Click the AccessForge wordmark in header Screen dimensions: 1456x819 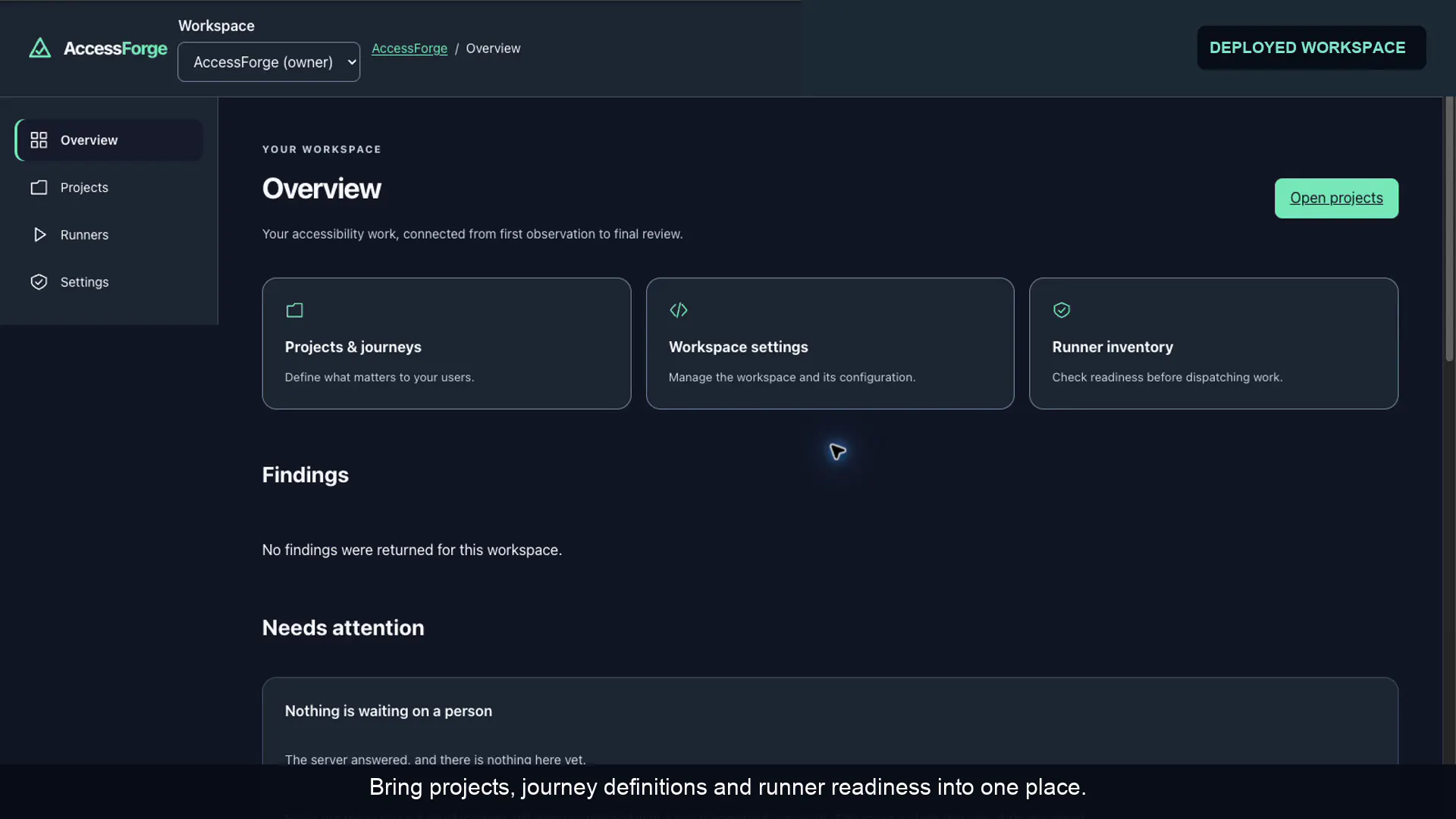coord(115,49)
